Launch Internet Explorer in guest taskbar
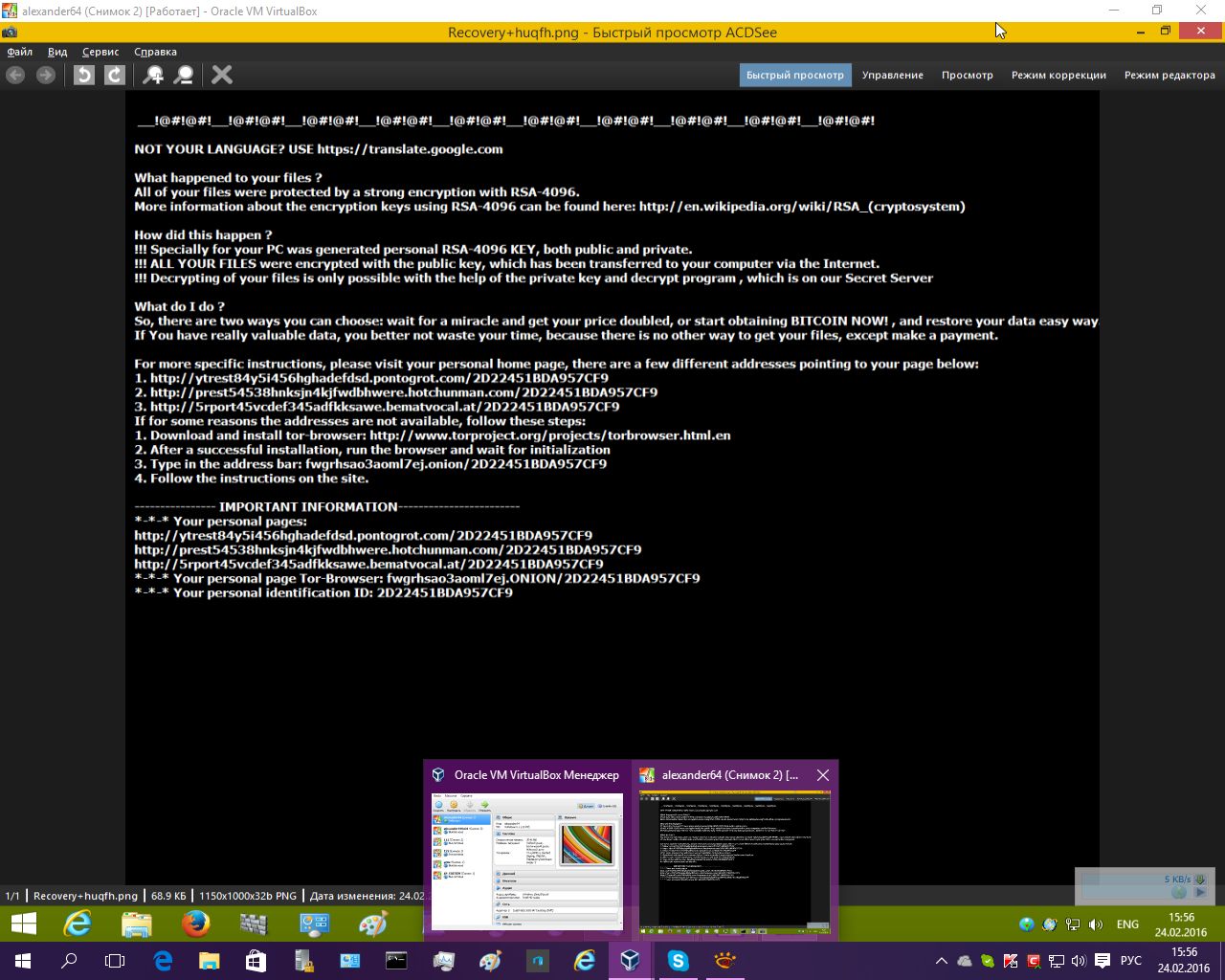 [x=78, y=924]
